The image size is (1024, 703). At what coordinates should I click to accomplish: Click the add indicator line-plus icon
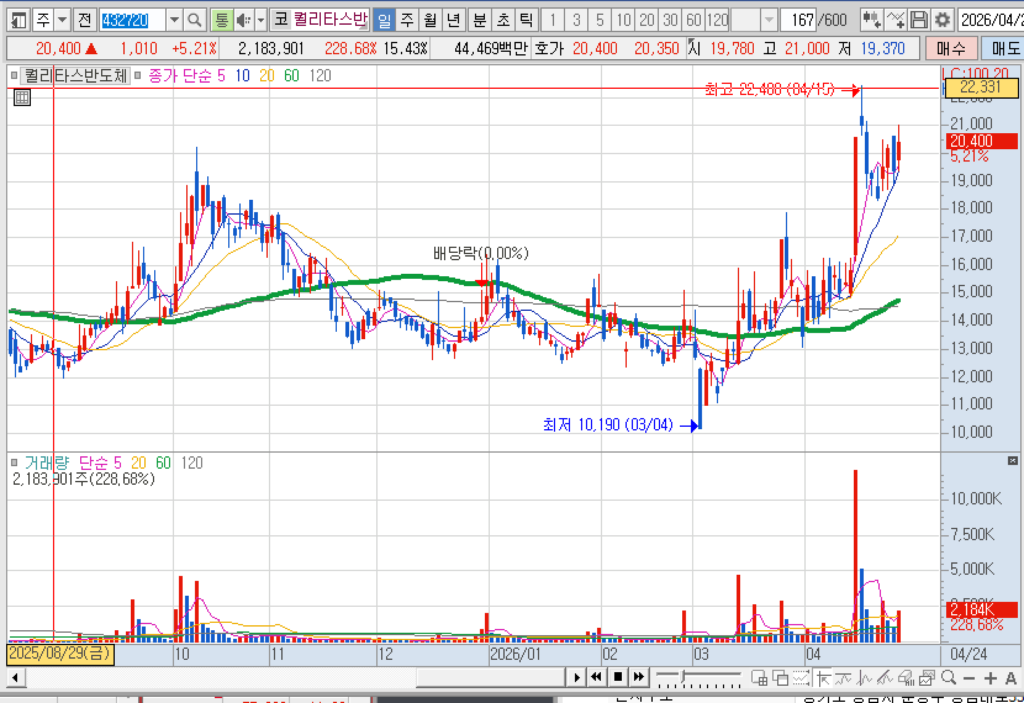tap(895, 20)
